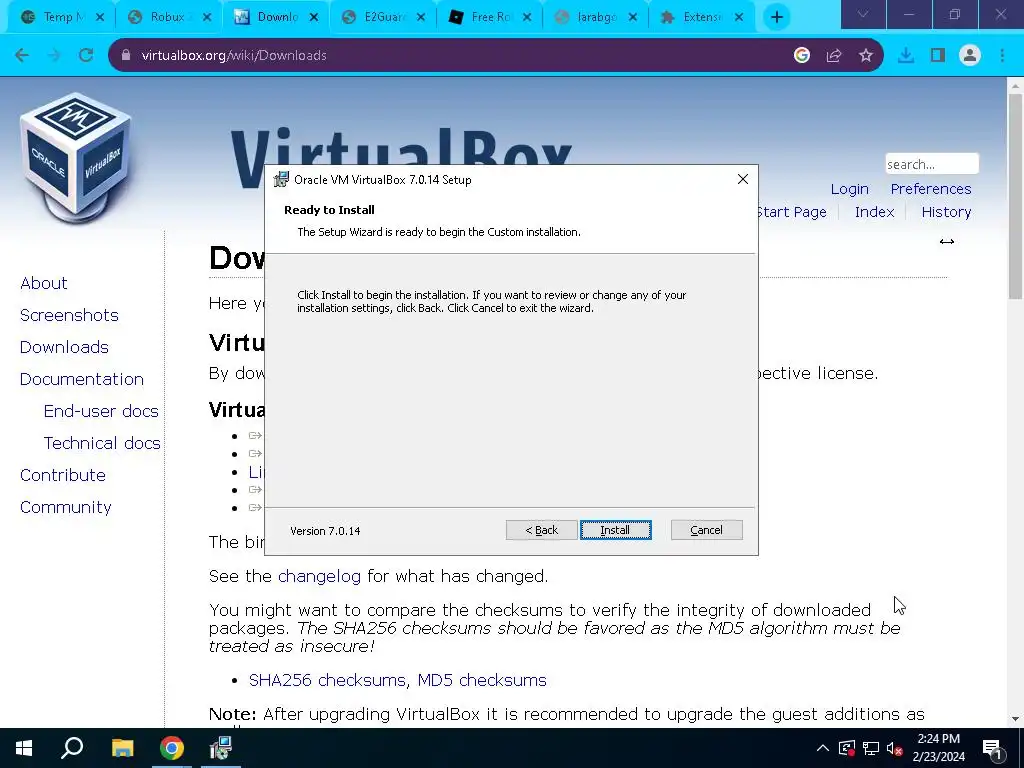Open the tab search chevron
This screenshot has width=1024, height=768.
863,14
